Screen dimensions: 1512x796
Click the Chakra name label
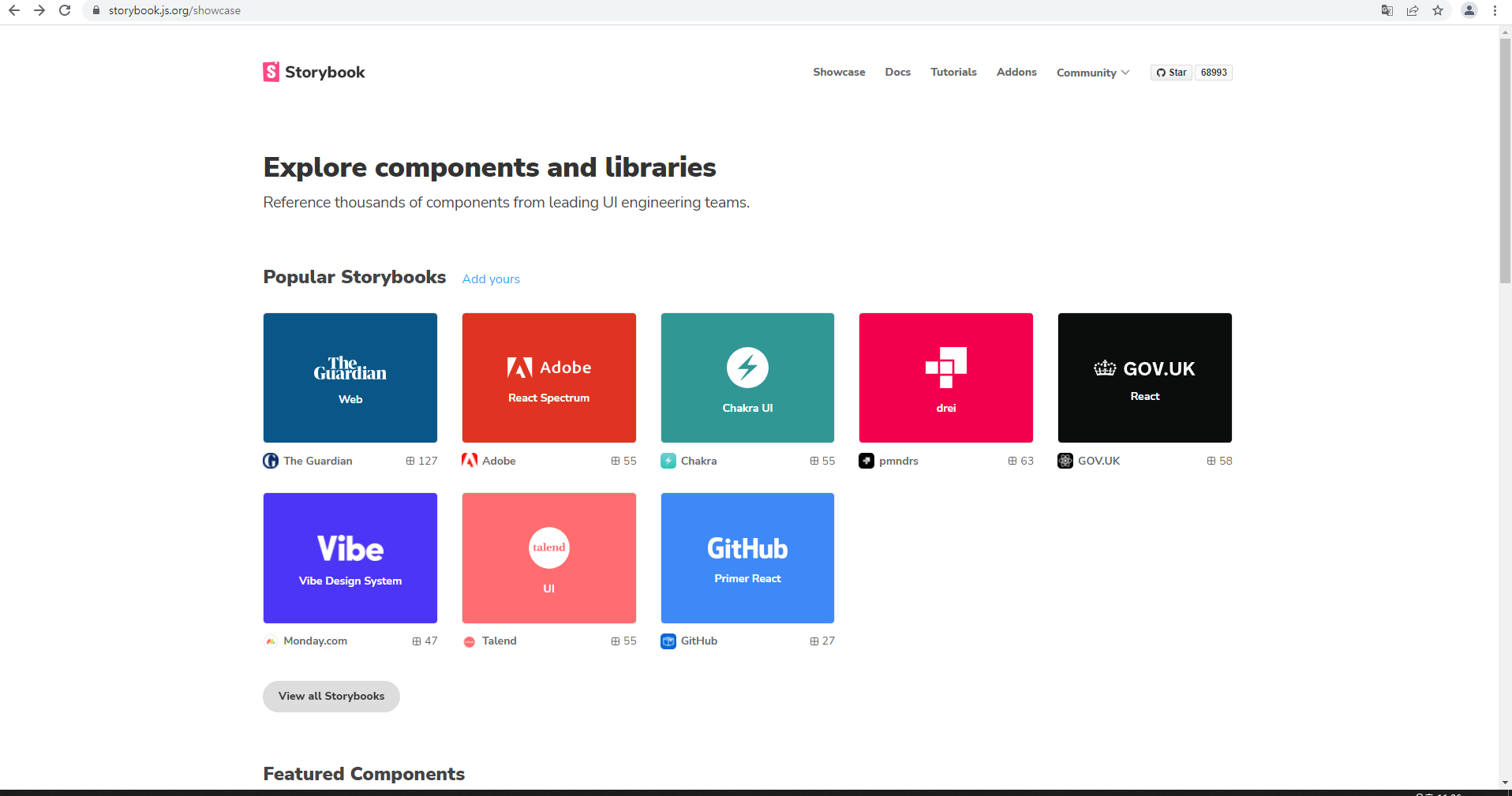click(x=699, y=461)
